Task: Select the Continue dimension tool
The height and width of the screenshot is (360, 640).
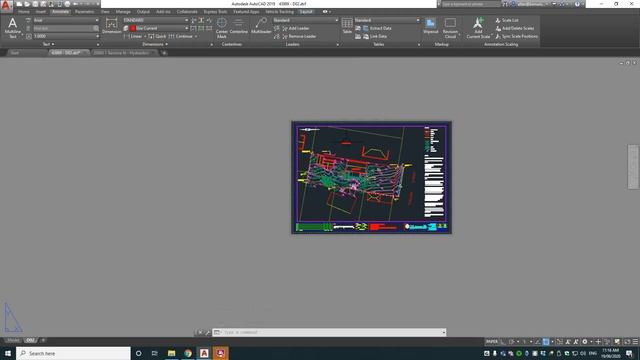Action: pos(181,36)
